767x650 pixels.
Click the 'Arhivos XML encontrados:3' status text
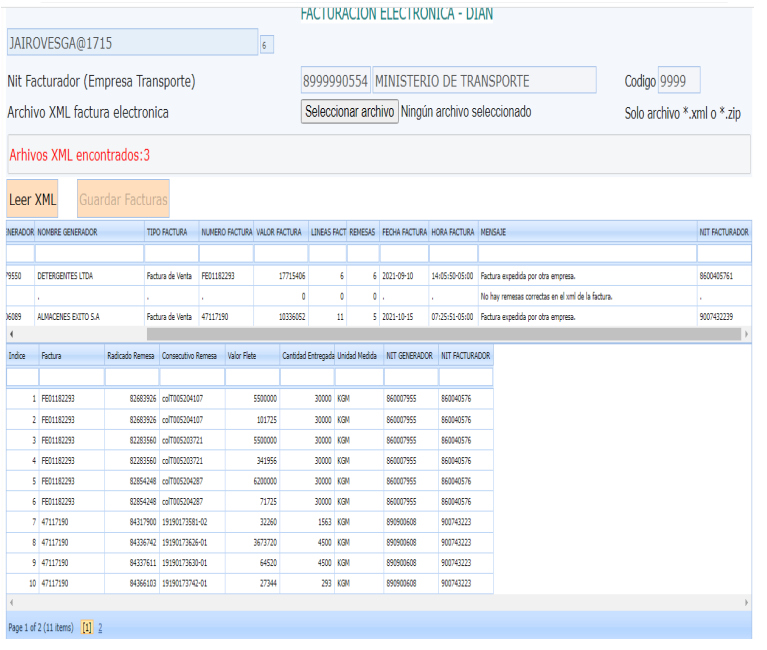click(80, 156)
